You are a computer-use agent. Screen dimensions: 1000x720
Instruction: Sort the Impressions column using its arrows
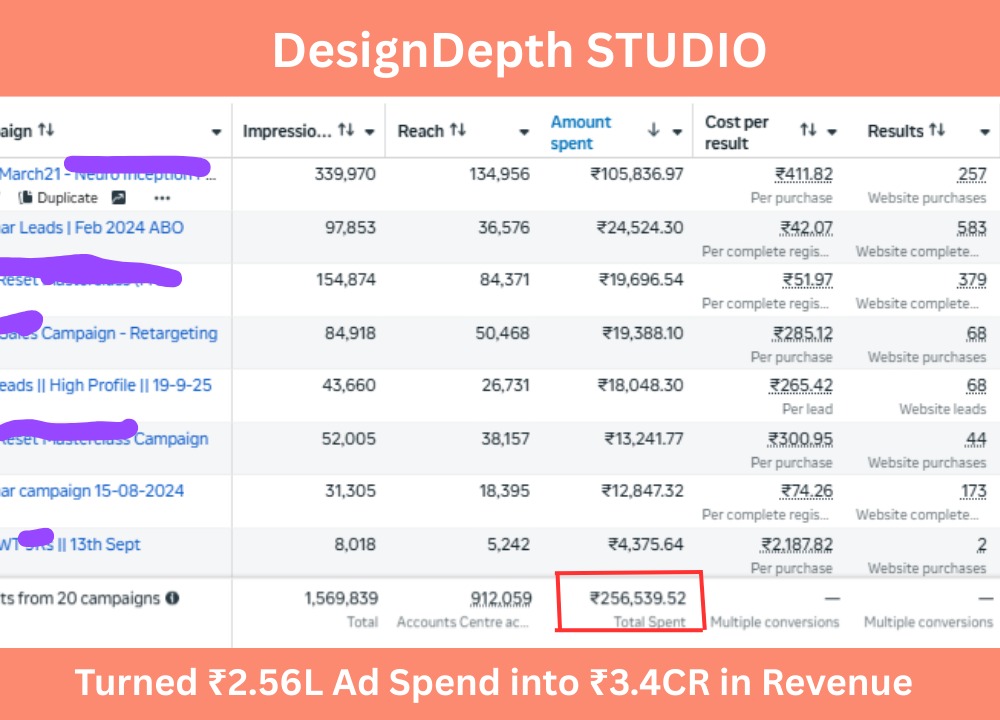coord(346,131)
